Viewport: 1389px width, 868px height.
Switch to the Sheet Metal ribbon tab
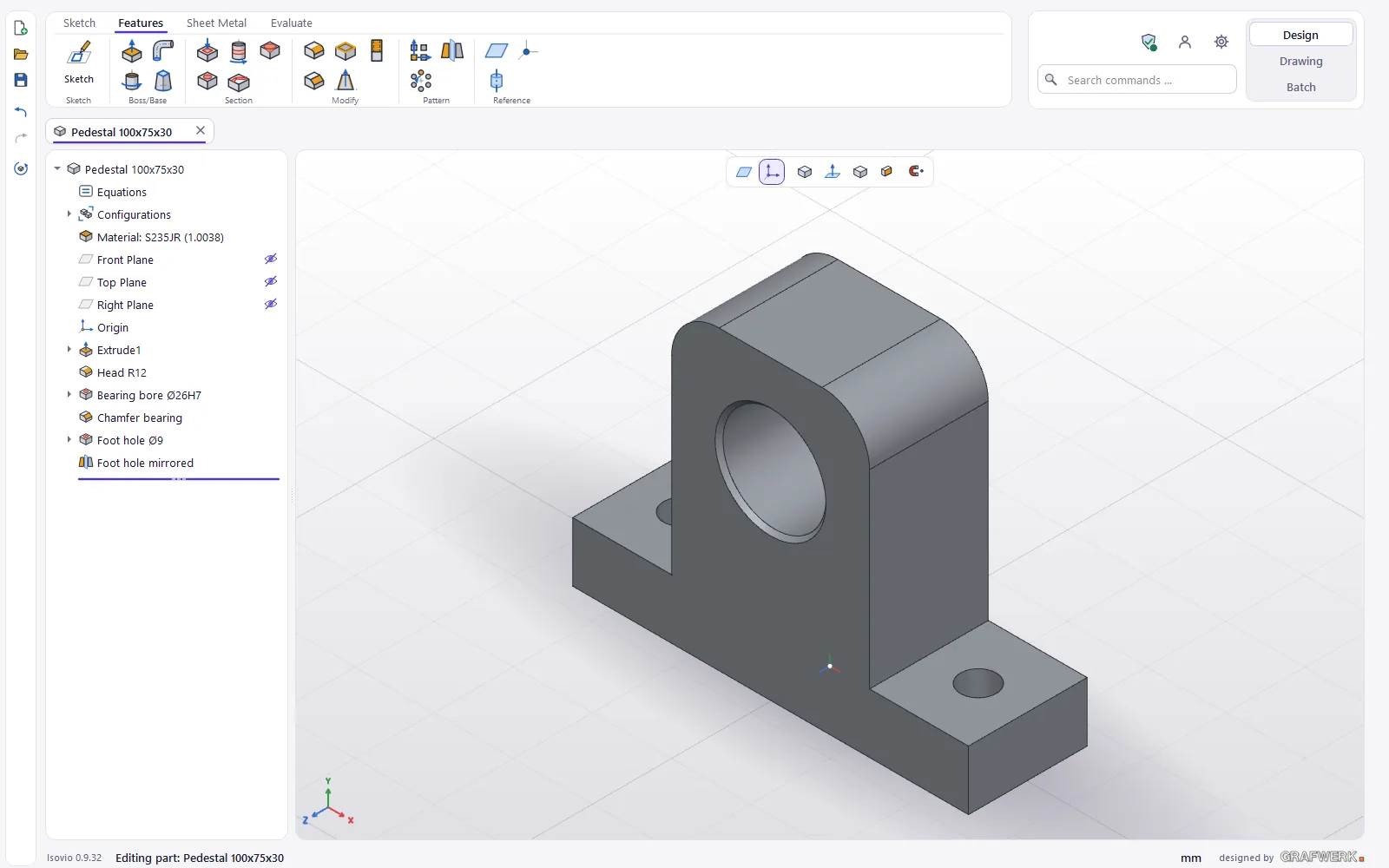(216, 23)
